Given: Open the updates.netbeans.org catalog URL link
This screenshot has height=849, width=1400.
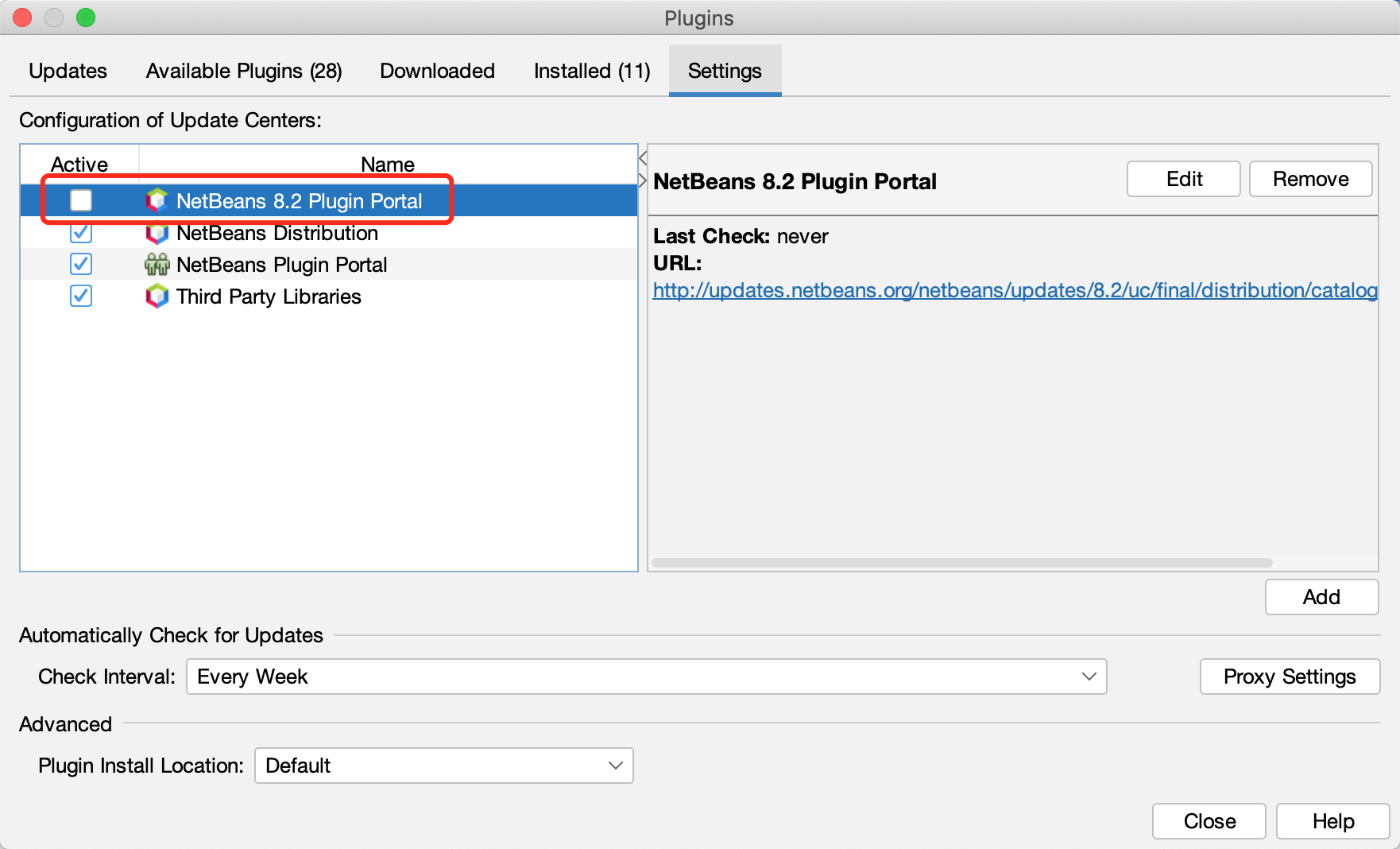Looking at the screenshot, I should pos(1015,290).
